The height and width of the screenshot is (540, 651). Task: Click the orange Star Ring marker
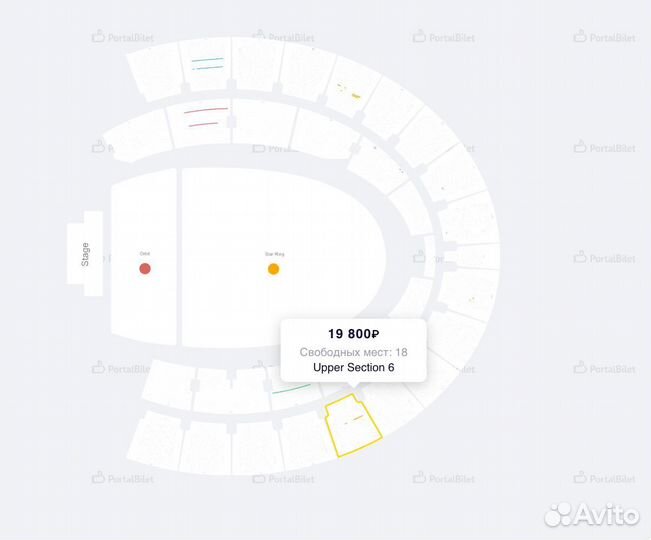[x=273, y=268]
